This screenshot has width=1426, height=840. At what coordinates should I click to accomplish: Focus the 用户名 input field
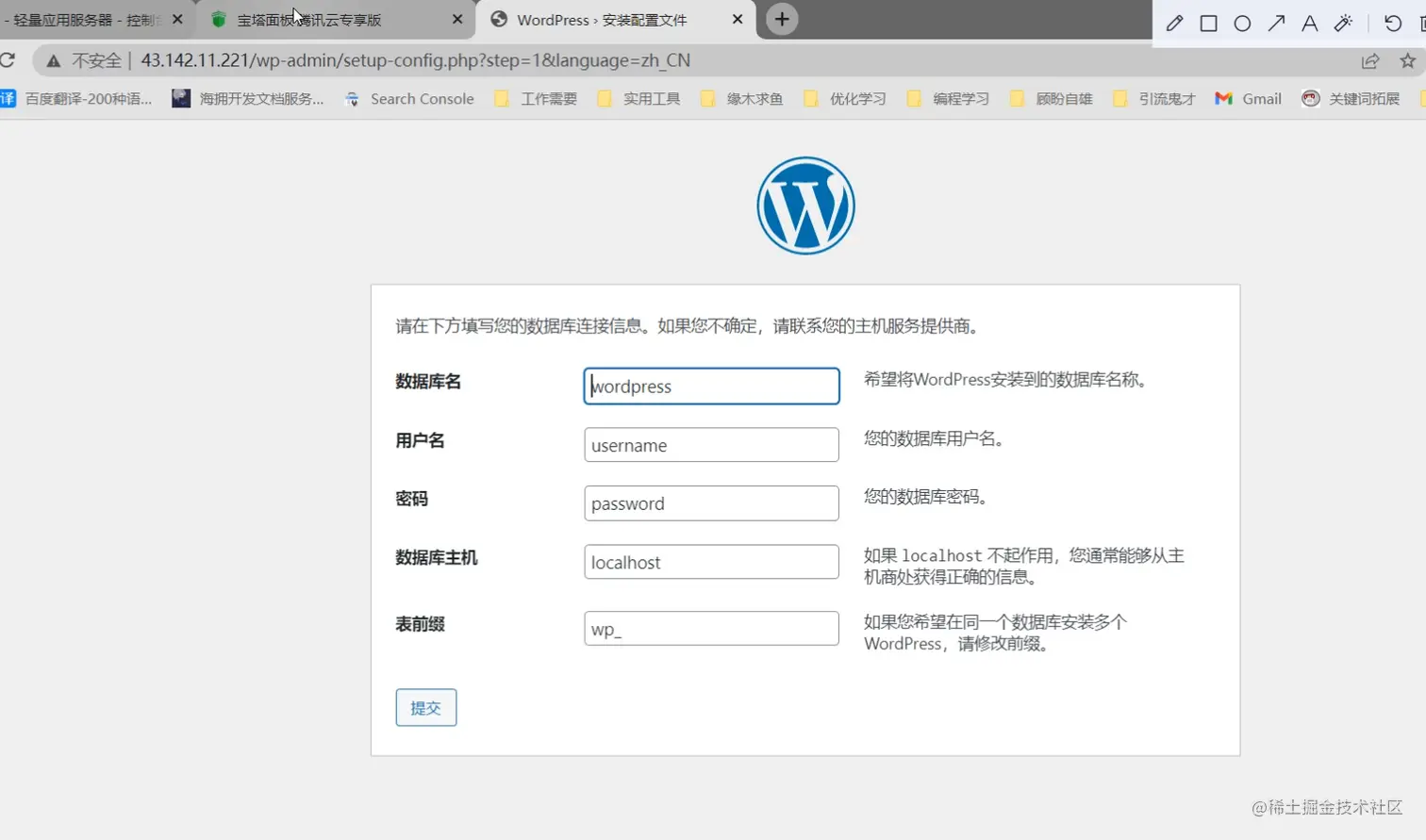tap(711, 445)
